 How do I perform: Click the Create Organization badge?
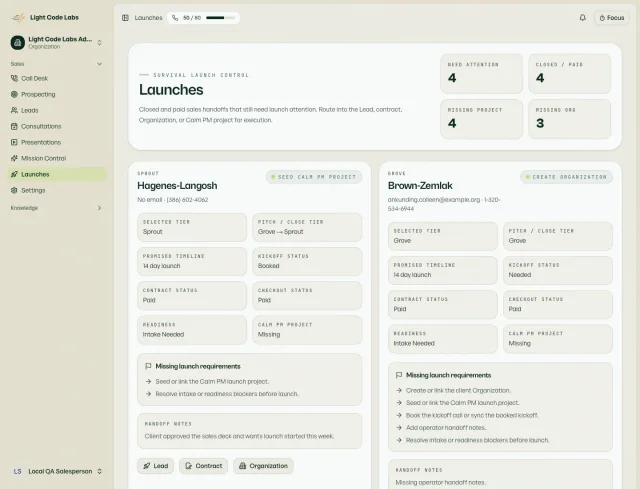pyautogui.click(x=567, y=177)
